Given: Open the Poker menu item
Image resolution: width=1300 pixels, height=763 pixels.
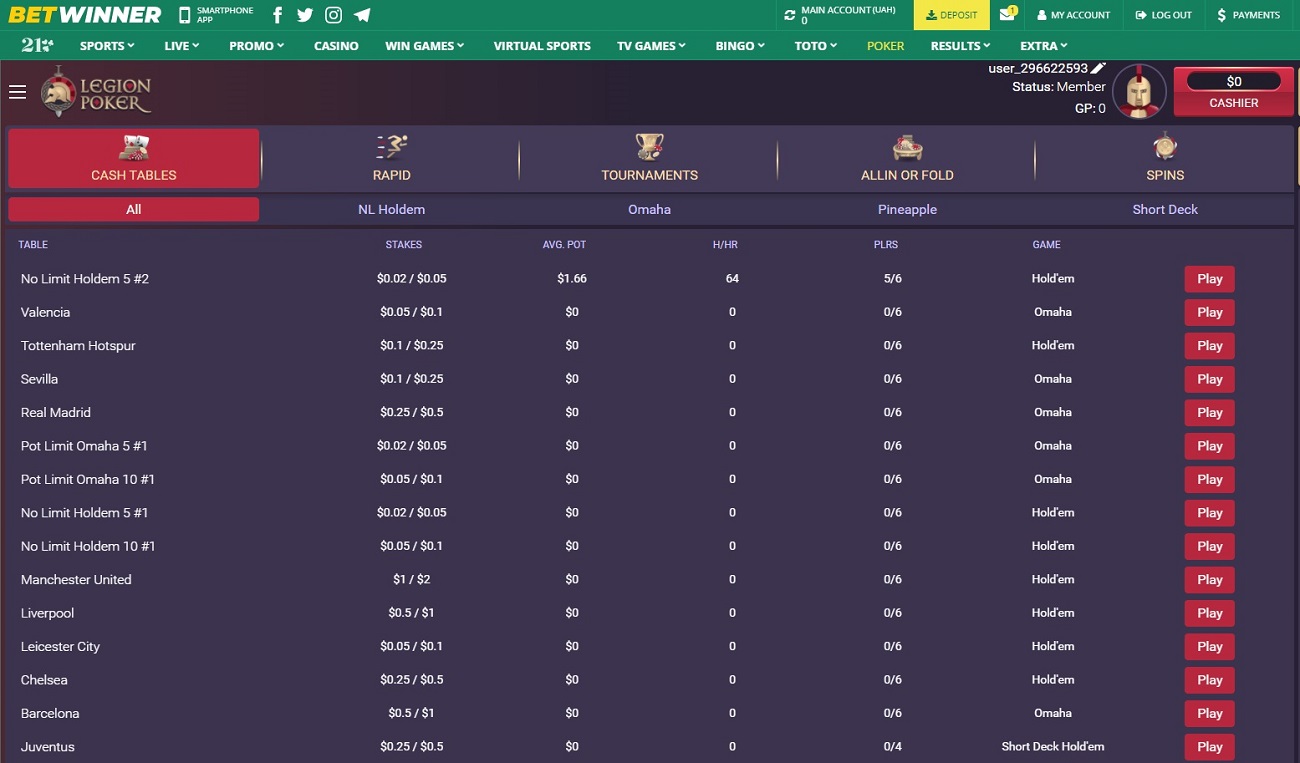Looking at the screenshot, I should [x=885, y=45].
